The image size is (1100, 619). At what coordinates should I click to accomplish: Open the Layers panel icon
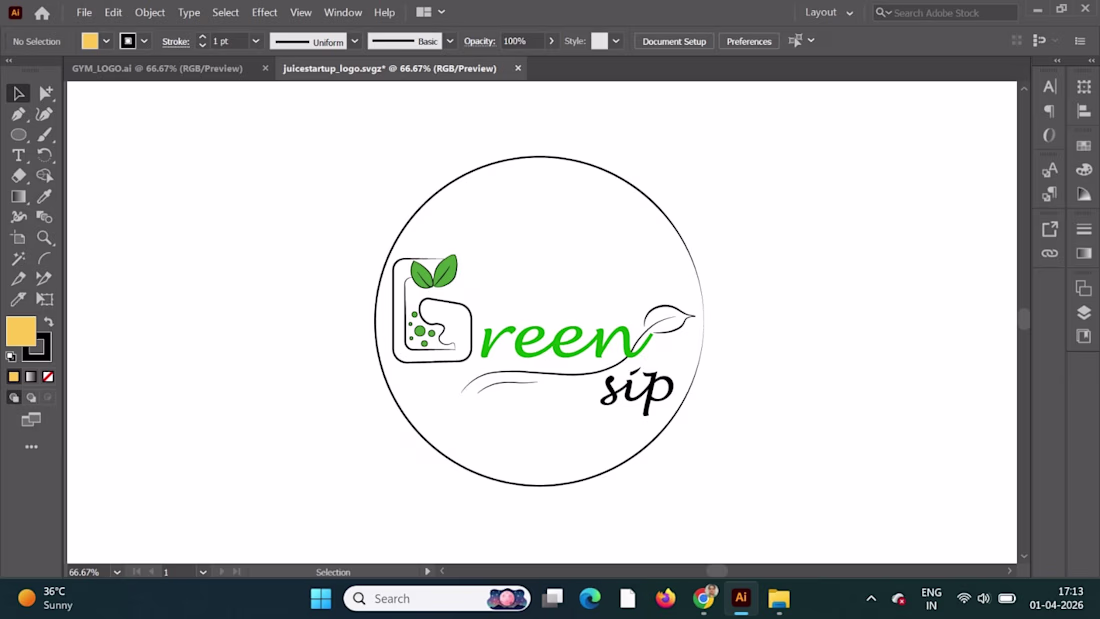click(x=1084, y=312)
